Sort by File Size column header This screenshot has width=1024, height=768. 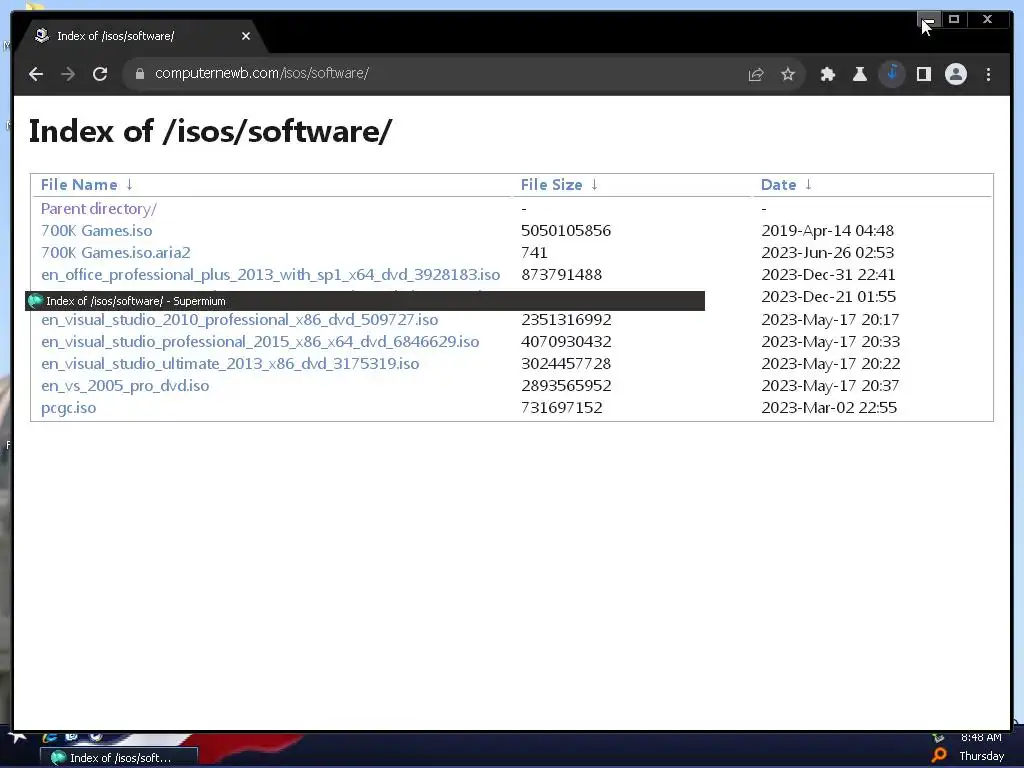coord(551,185)
